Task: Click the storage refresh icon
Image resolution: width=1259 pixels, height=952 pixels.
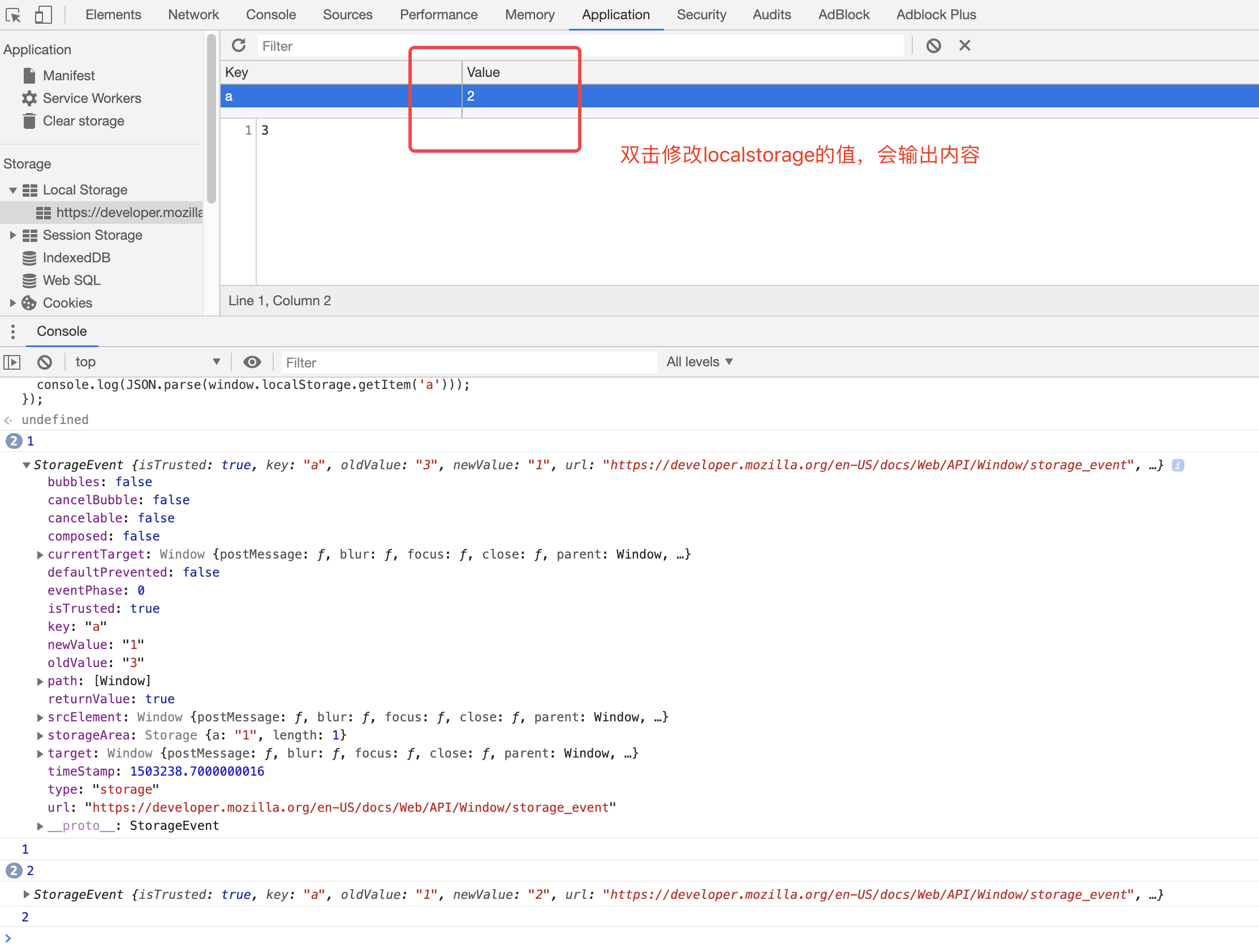Action: [239, 46]
